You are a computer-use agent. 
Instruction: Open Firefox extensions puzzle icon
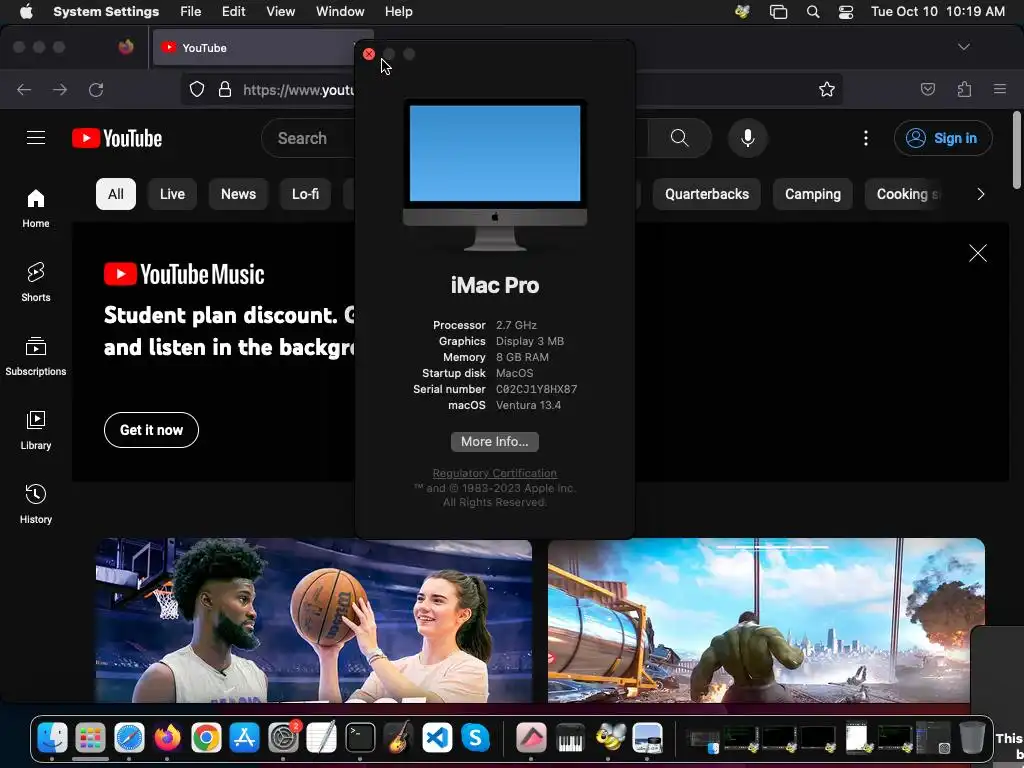(964, 89)
